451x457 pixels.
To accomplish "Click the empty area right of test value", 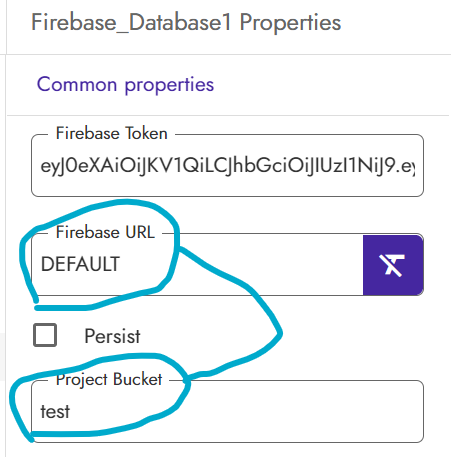I will 247,411.
